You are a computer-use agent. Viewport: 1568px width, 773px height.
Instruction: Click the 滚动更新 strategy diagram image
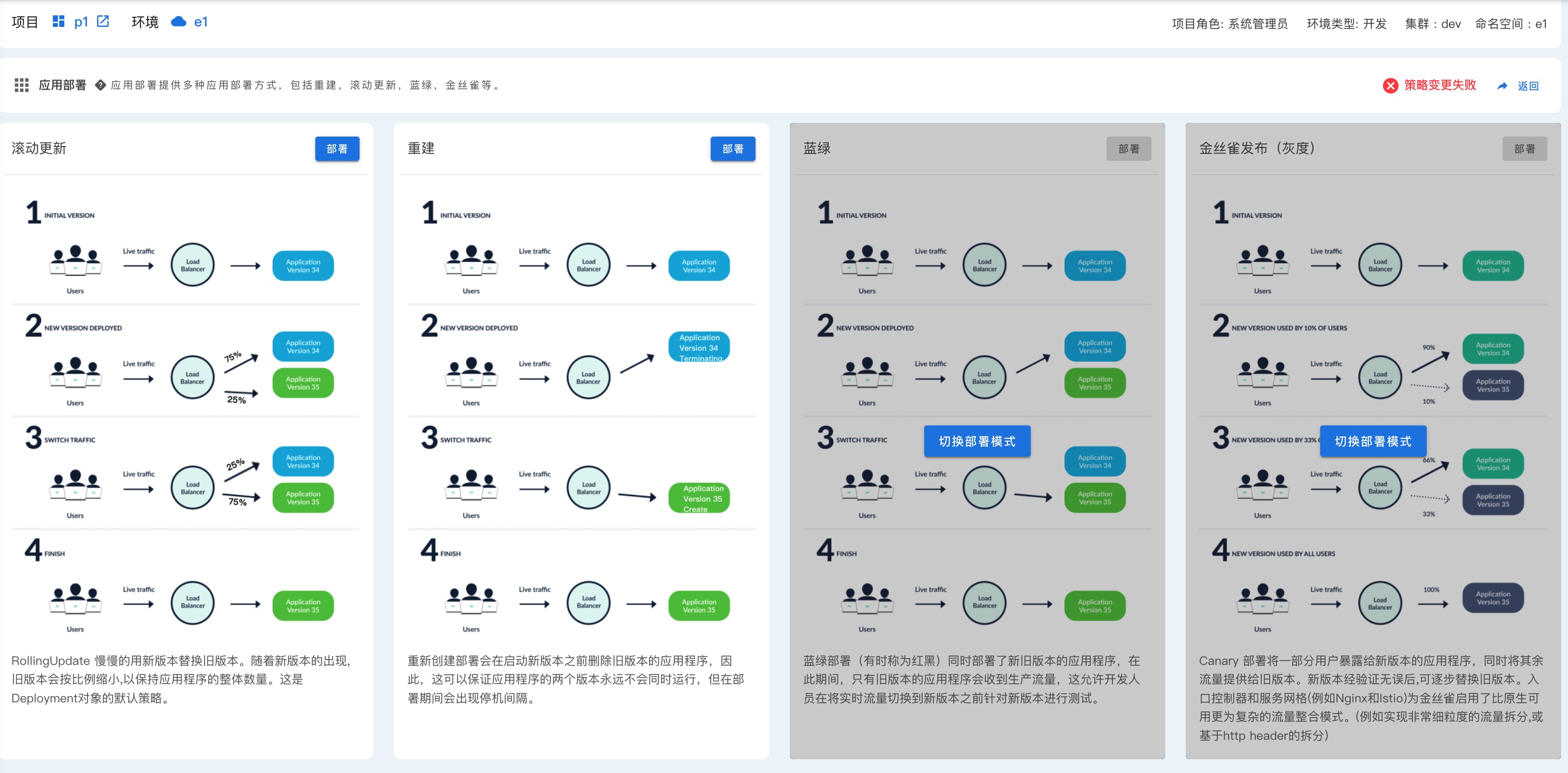(186, 414)
